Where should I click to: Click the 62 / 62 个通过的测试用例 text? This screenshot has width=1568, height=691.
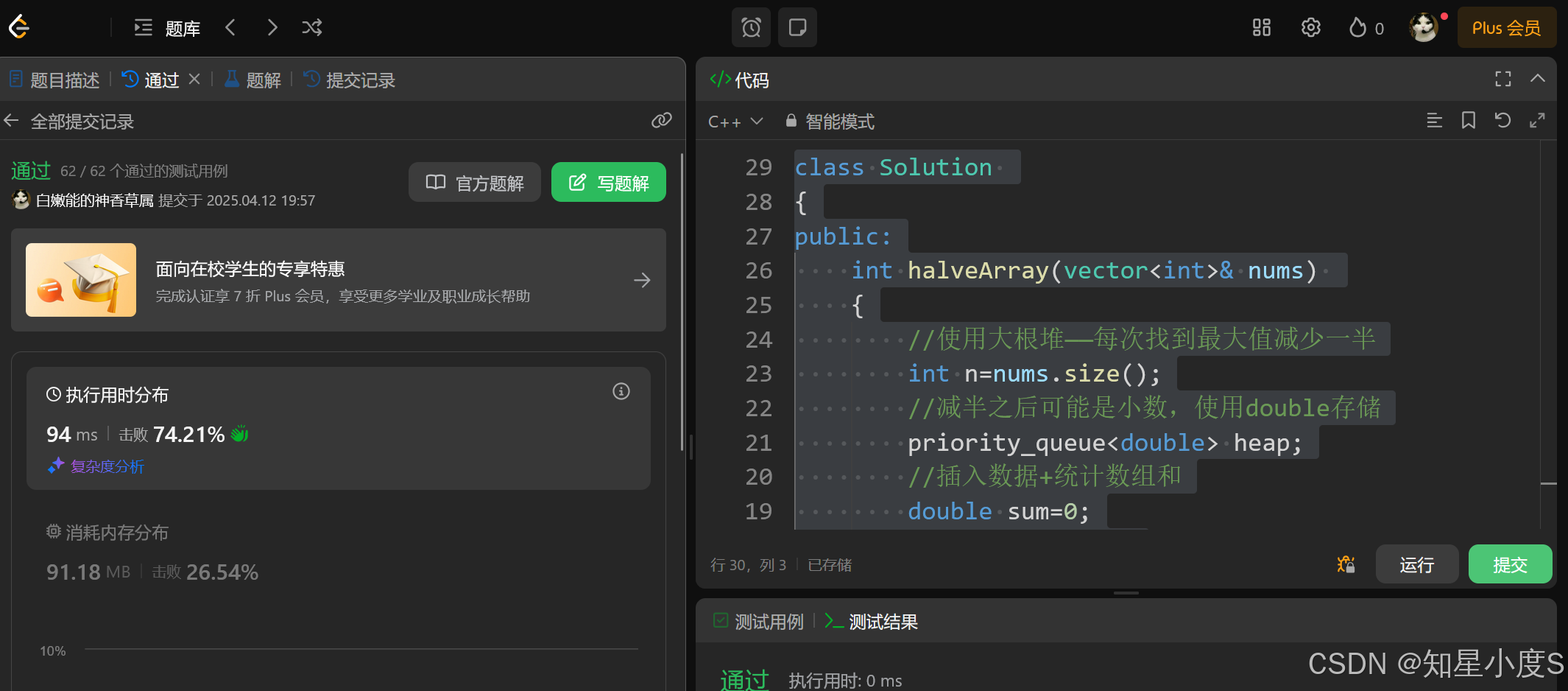pos(144,171)
